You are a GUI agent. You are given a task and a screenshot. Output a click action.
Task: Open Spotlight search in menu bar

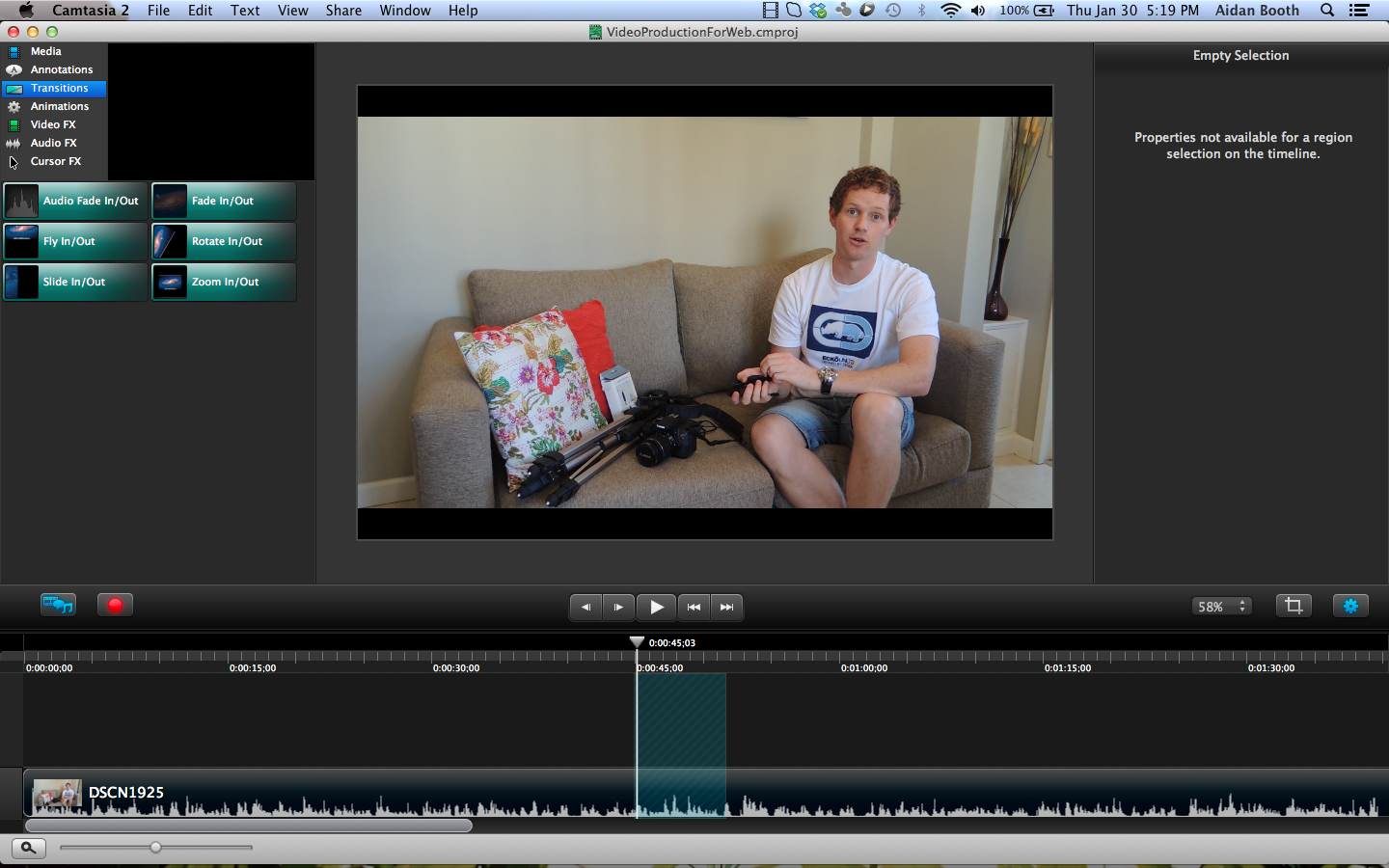[1327, 11]
